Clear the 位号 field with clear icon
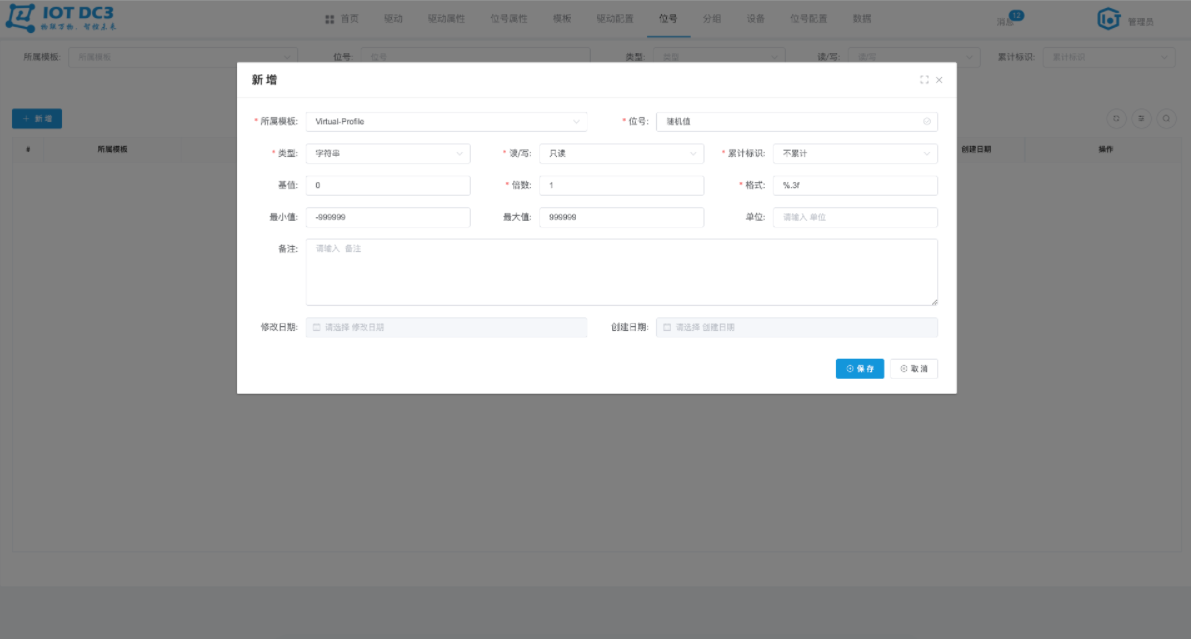Viewport: 1191px width, 639px height. click(927, 122)
